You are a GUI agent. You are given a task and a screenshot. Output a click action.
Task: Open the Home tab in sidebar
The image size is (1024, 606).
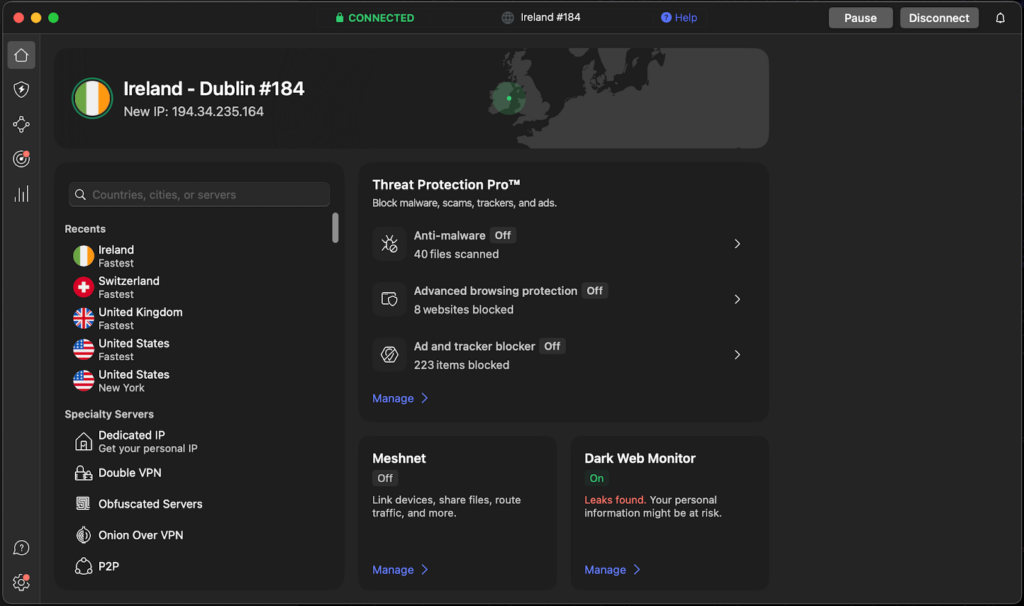tap(22, 56)
